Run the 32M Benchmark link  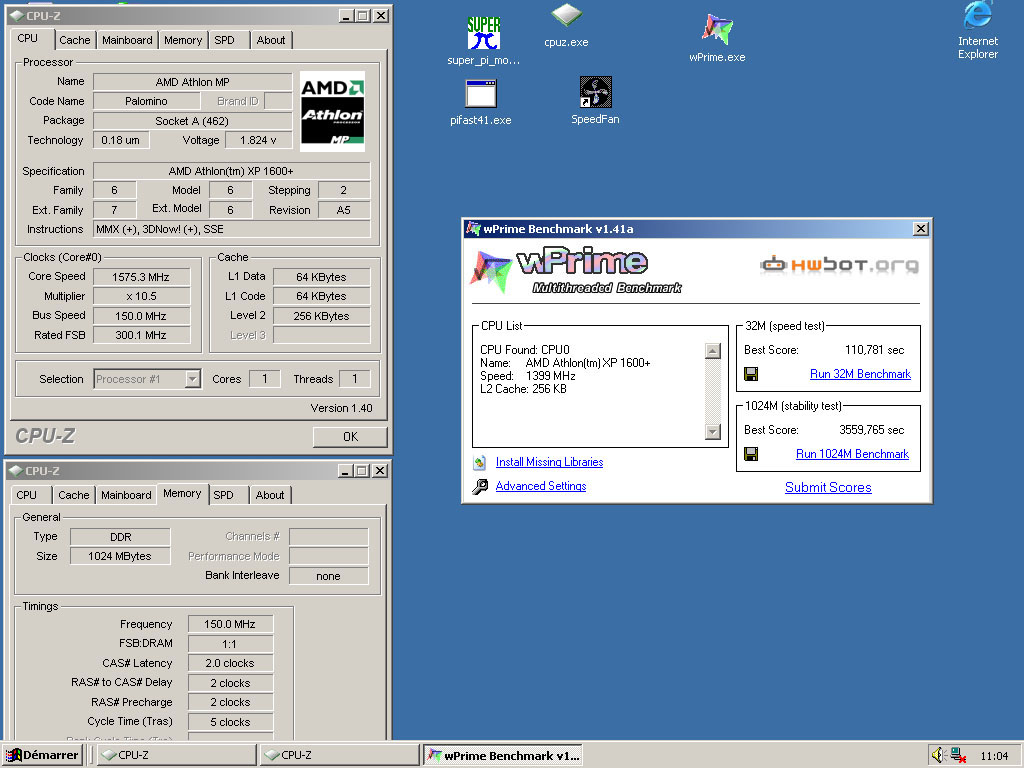coord(860,374)
